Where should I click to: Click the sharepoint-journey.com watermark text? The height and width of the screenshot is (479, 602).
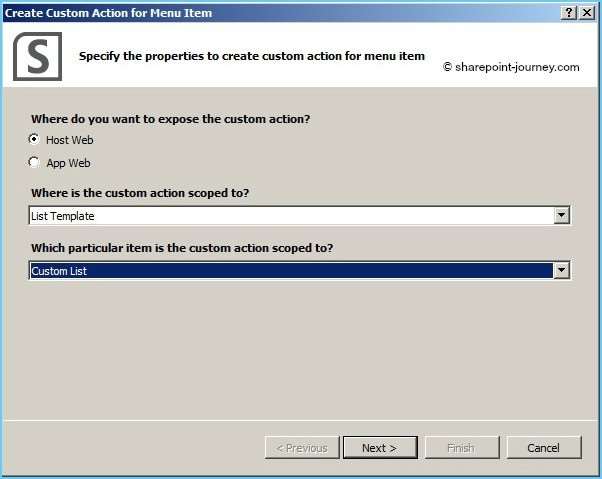[x=511, y=67]
